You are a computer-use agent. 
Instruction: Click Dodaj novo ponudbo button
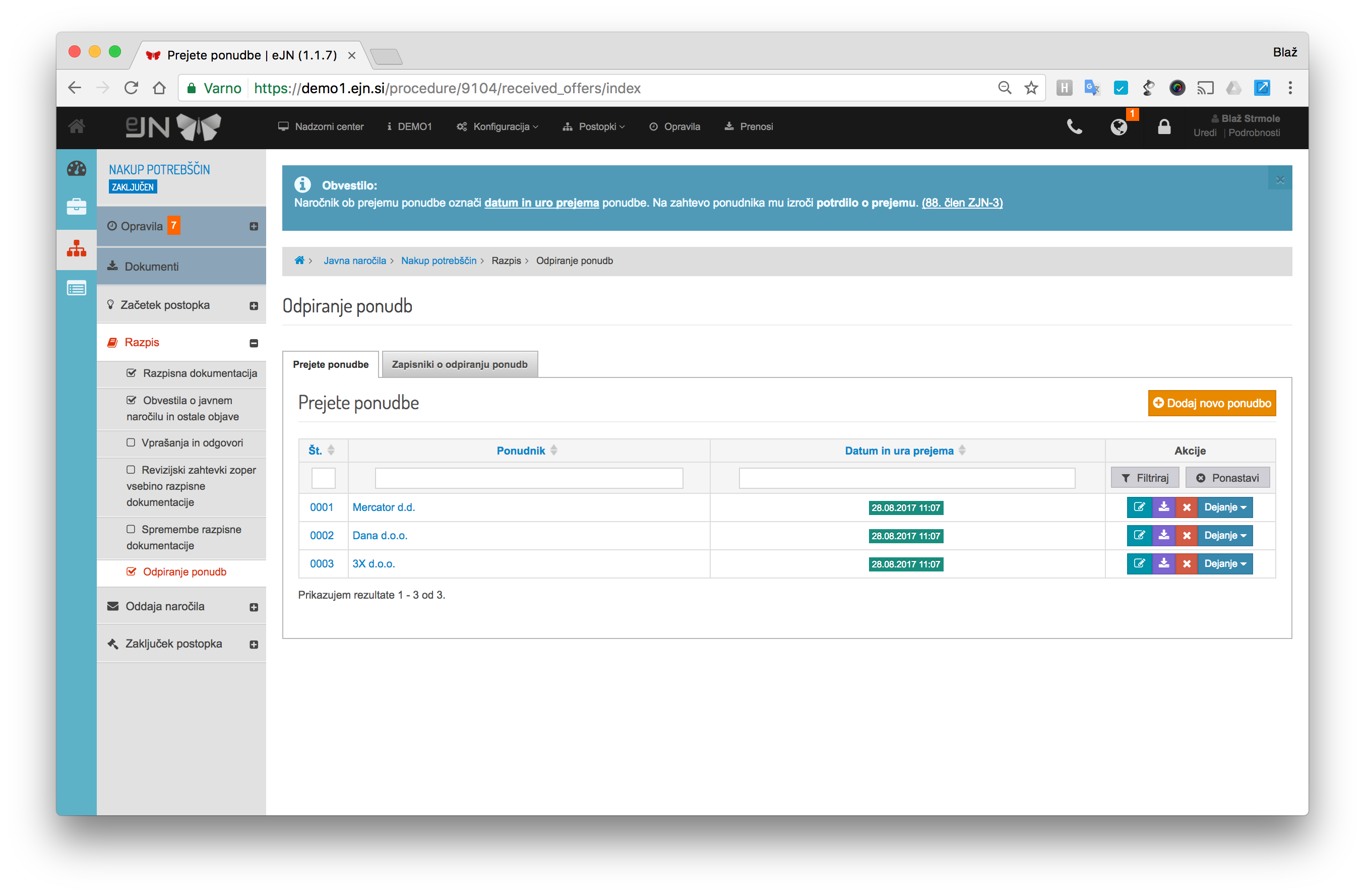point(1211,403)
